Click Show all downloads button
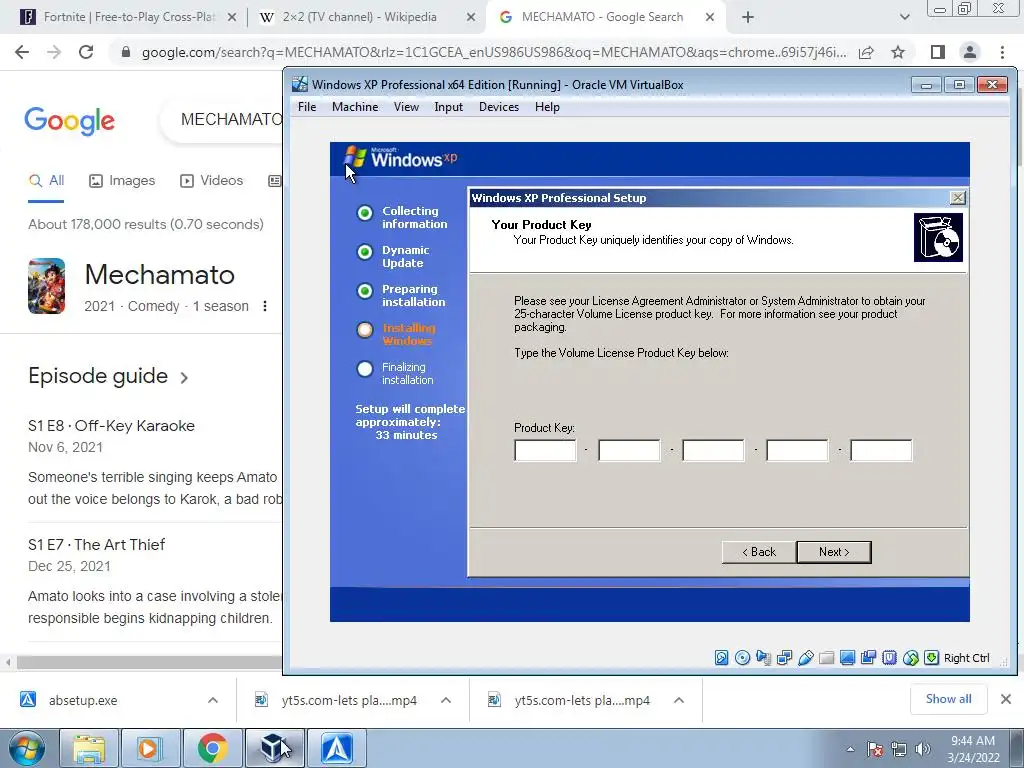This screenshot has height=768, width=1024. 948,699
